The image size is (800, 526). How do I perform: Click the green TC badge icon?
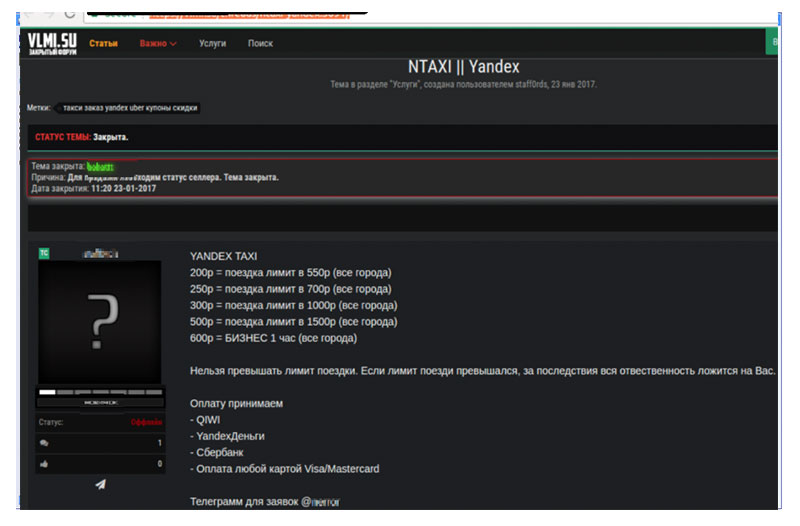click(x=44, y=253)
